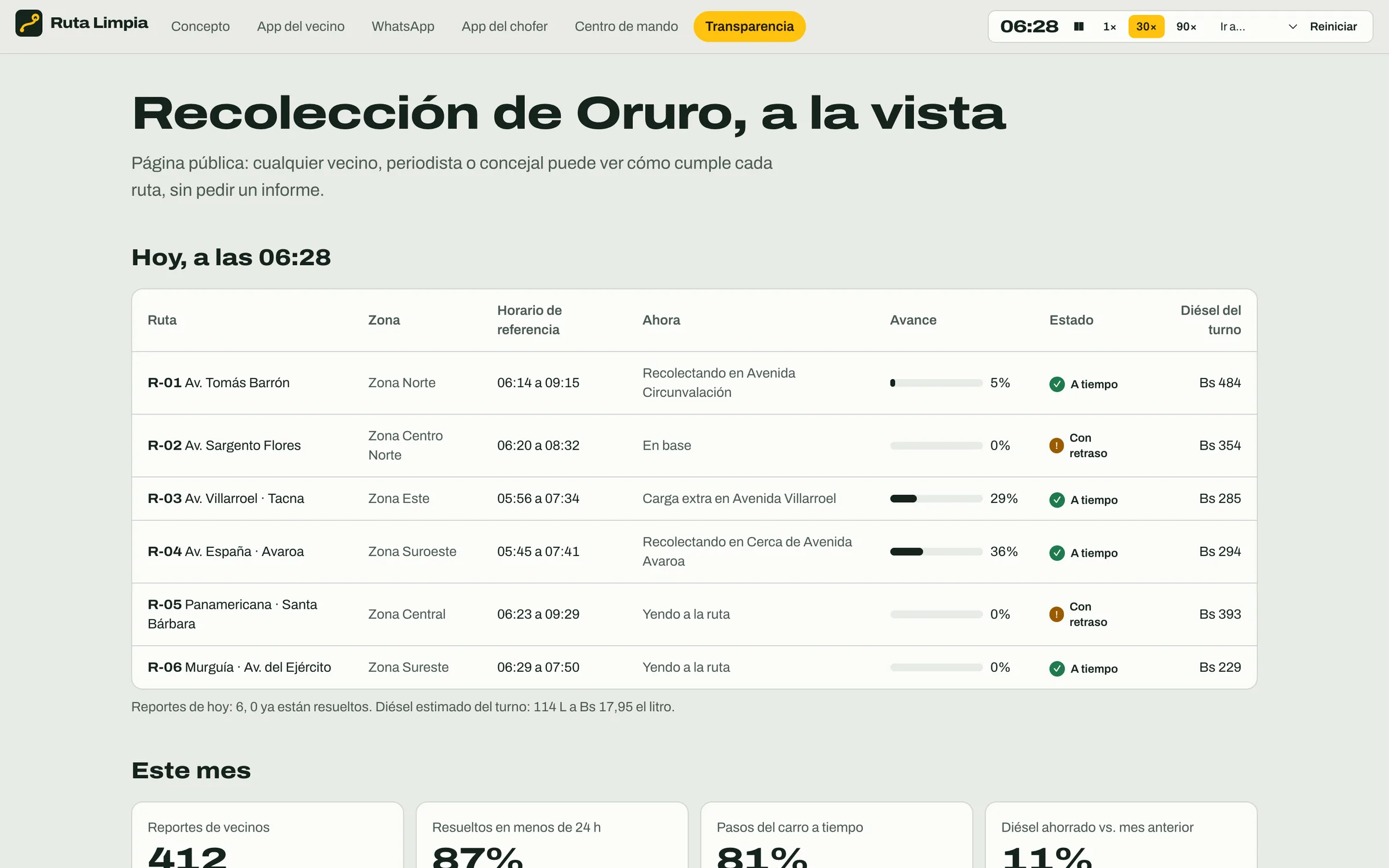Click the Zona Suroeste cell
Screen dimensions: 1389x868
tap(412, 552)
